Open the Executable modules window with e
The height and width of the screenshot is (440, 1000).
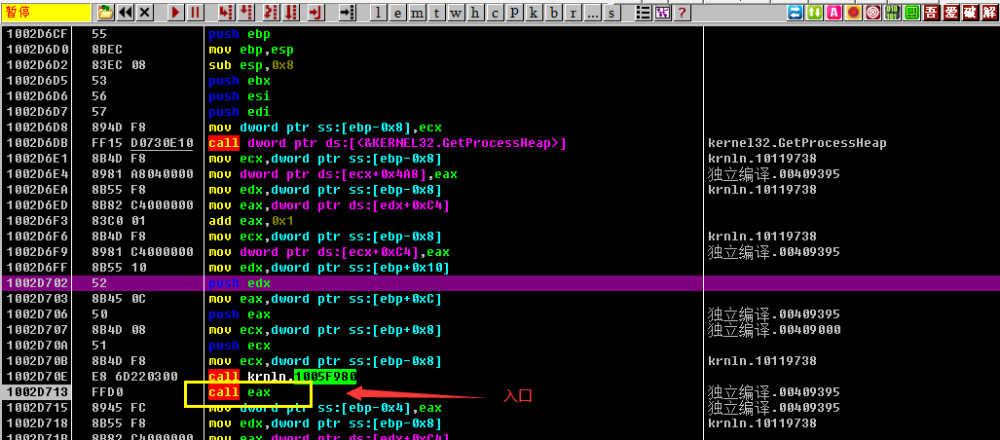tap(397, 12)
